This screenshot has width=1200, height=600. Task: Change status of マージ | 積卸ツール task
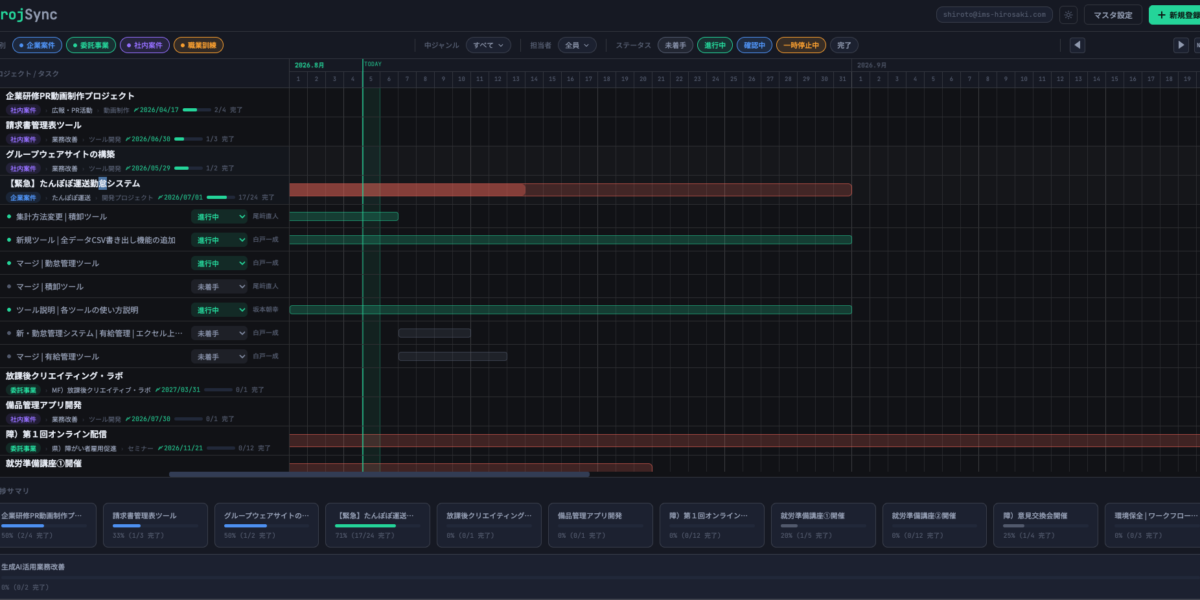[x=219, y=286]
